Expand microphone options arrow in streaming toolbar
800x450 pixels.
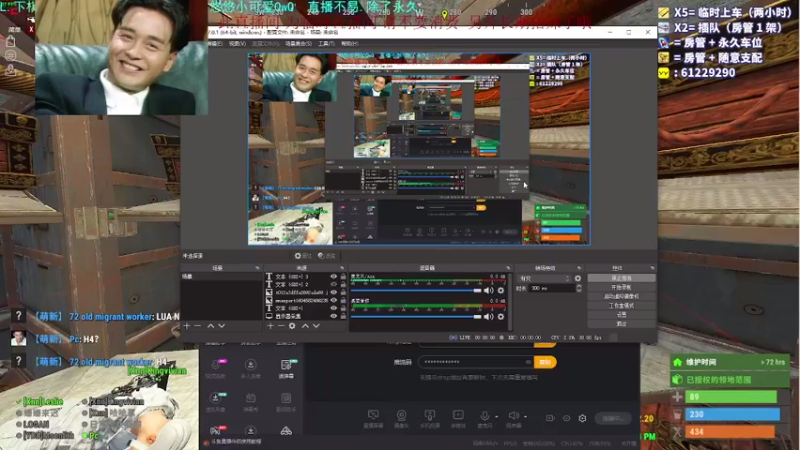click(x=496, y=416)
